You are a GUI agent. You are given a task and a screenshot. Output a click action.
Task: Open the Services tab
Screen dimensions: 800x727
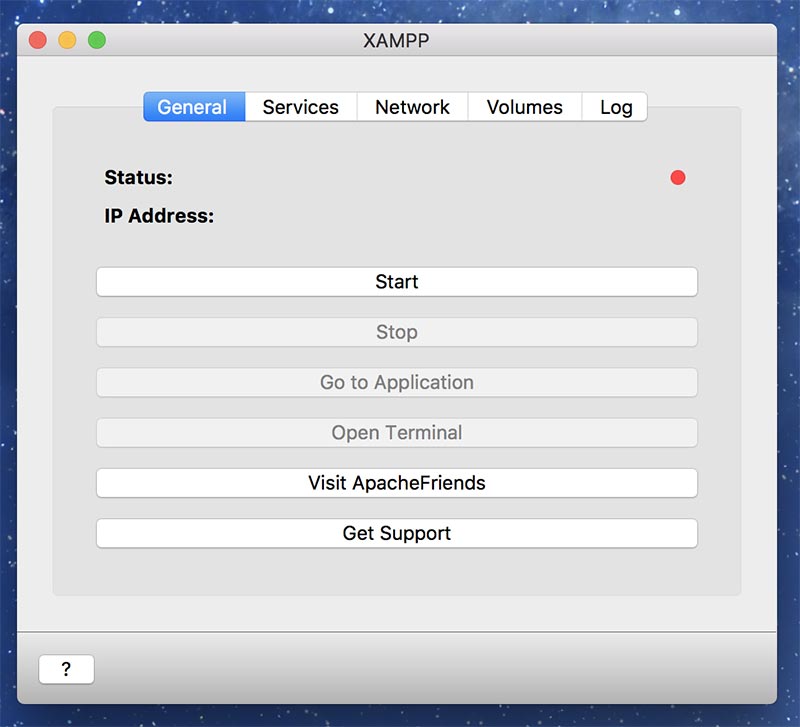(x=301, y=107)
